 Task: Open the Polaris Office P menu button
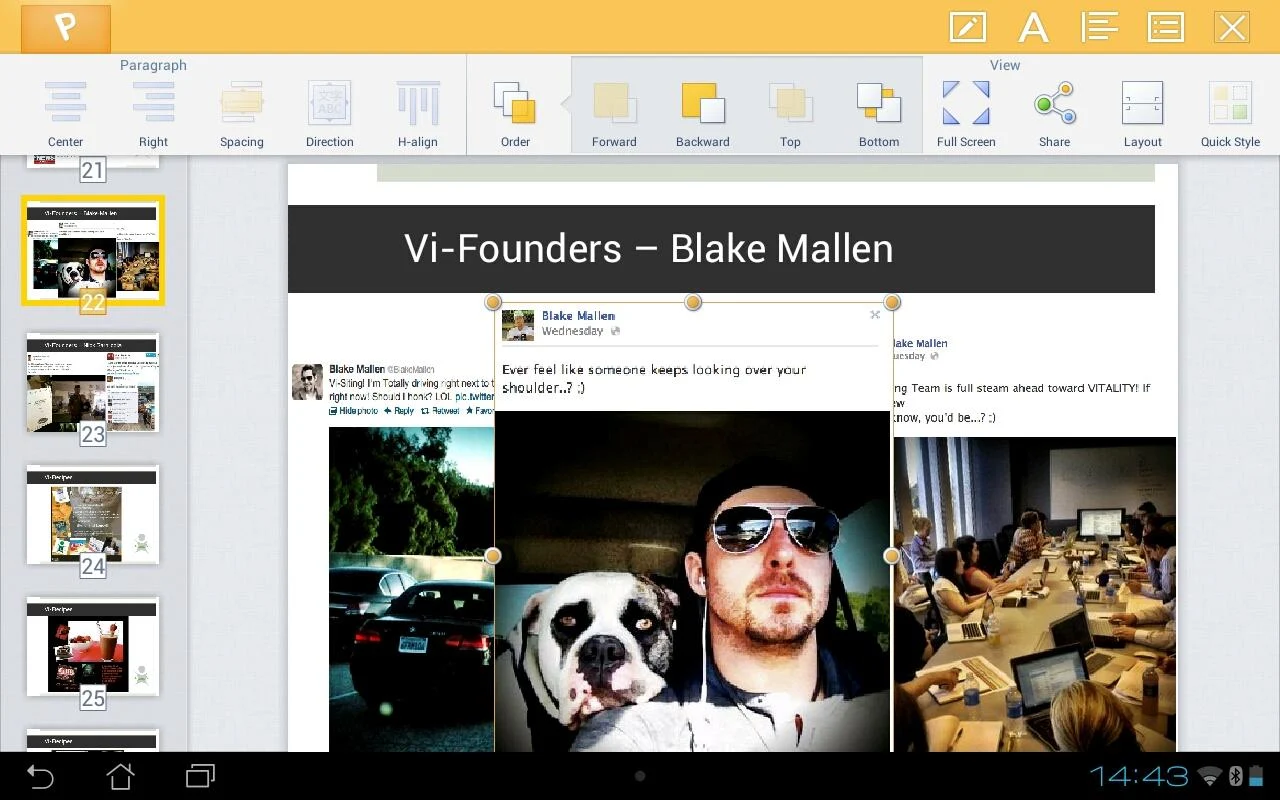(66, 28)
